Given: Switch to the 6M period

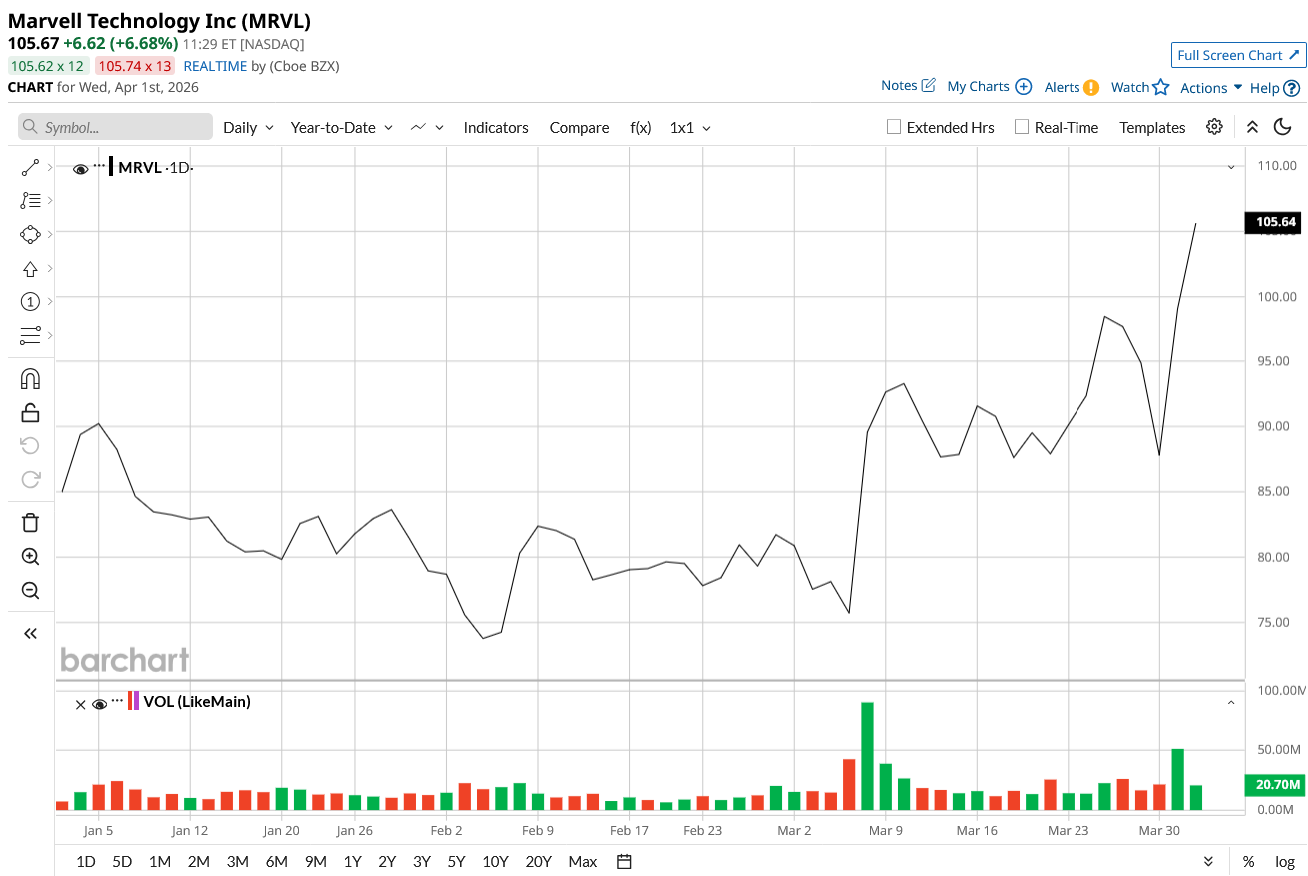Looking at the screenshot, I should [x=277, y=861].
